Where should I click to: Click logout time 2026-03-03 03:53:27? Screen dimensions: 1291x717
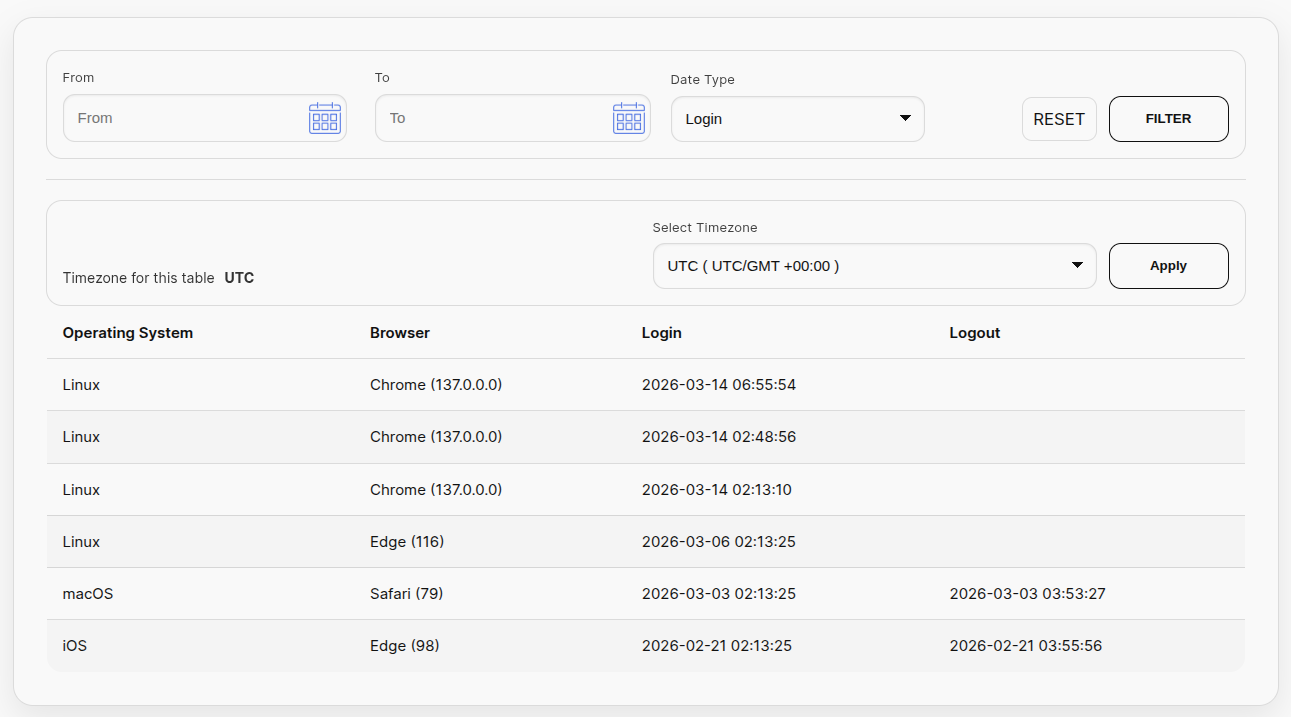click(x=1027, y=594)
